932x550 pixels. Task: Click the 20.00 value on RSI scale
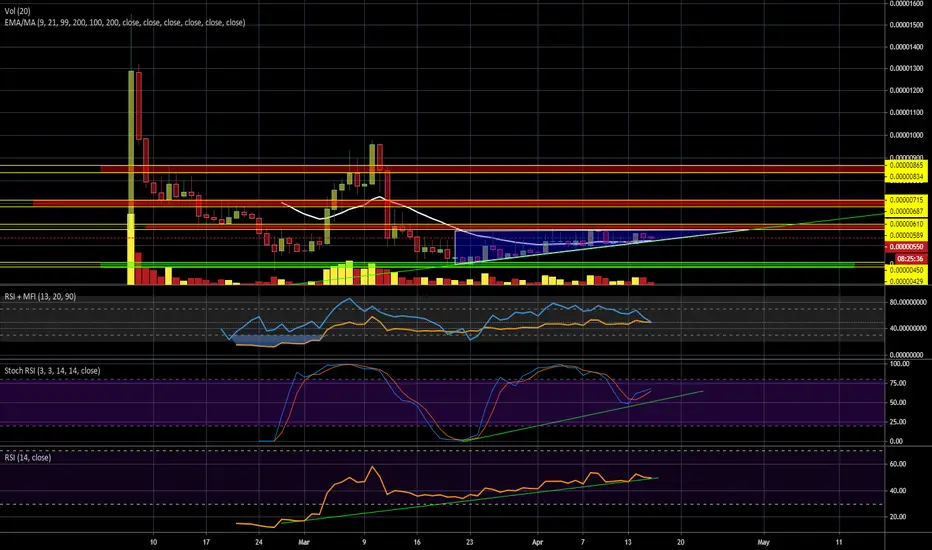(898, 517)
